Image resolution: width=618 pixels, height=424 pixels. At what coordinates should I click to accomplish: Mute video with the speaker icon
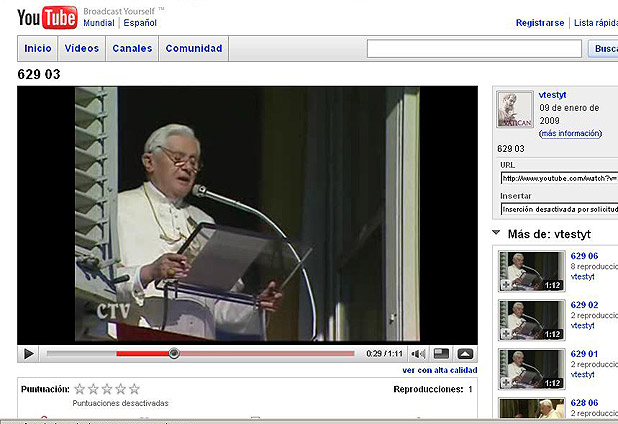pos(416,353)
